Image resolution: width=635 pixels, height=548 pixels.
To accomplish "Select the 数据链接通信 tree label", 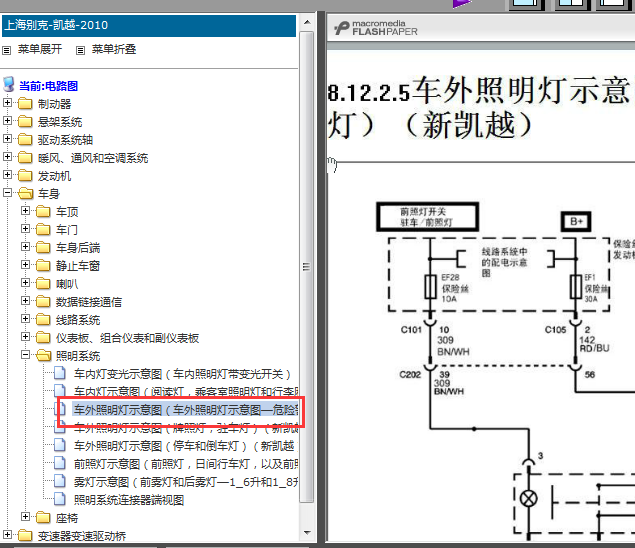I will tap(89, 302).
